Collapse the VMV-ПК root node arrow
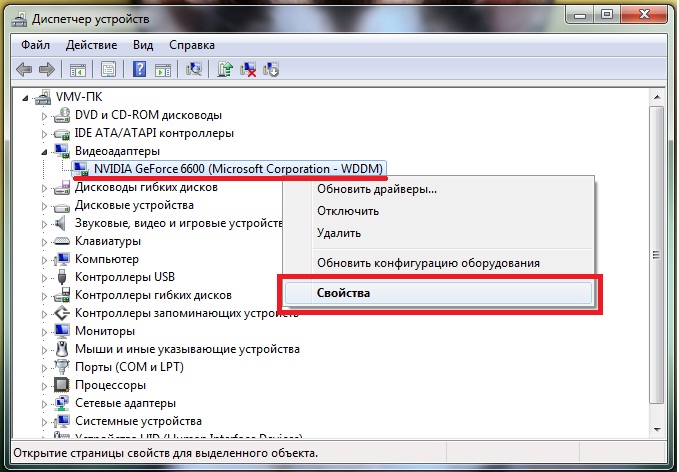This screenshot has height=472, width=679. [x=26, y=99]
